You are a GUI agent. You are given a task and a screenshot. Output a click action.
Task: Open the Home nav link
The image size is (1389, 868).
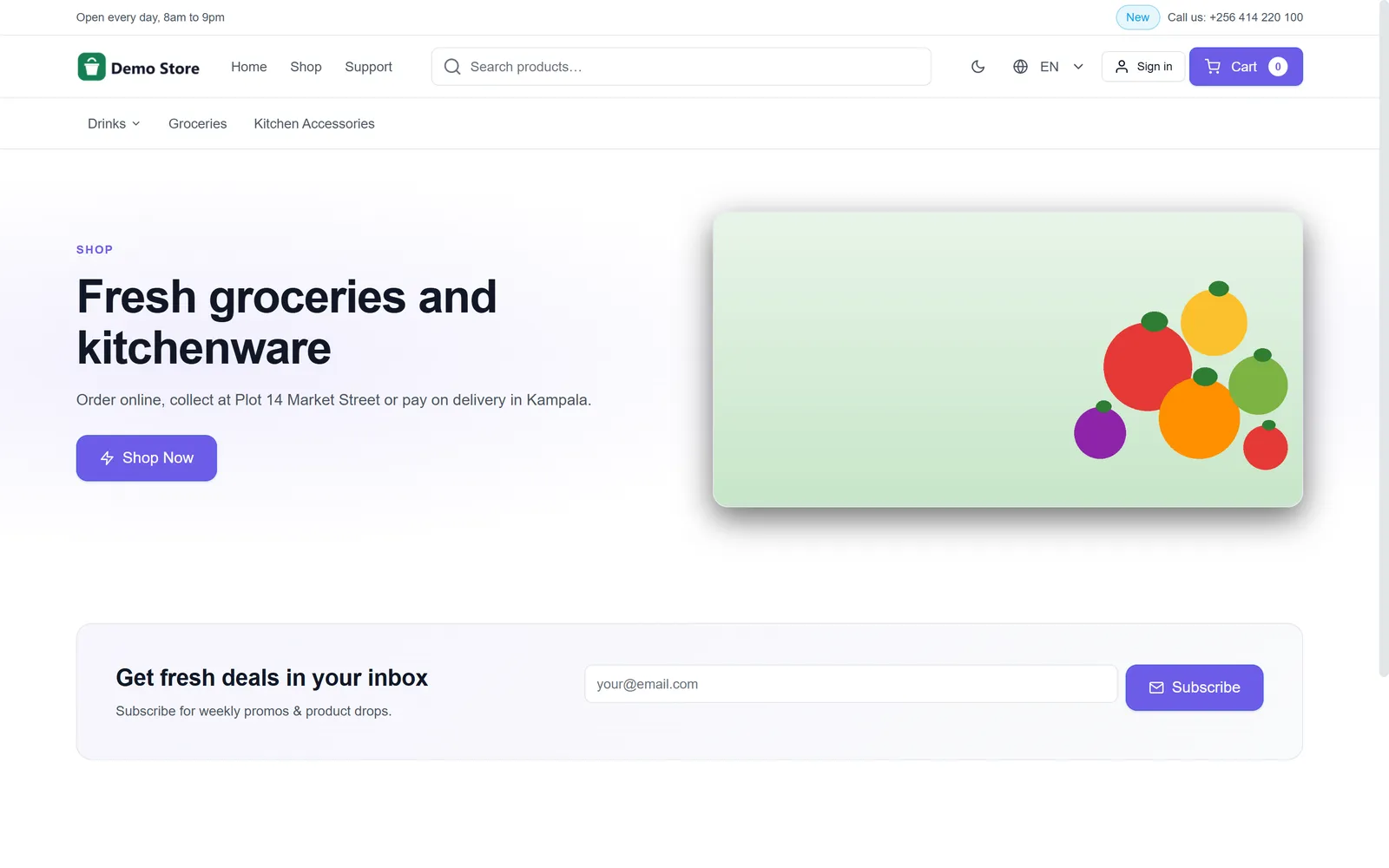(249, 67)
